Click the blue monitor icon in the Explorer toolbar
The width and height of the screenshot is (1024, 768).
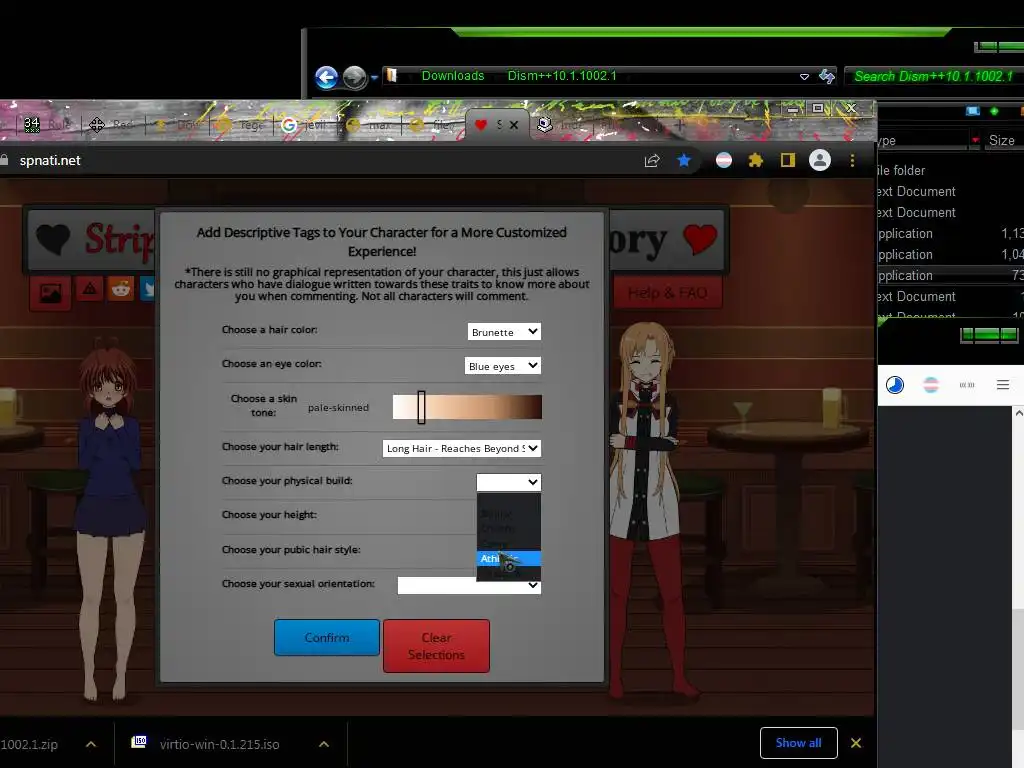point(972,111)
